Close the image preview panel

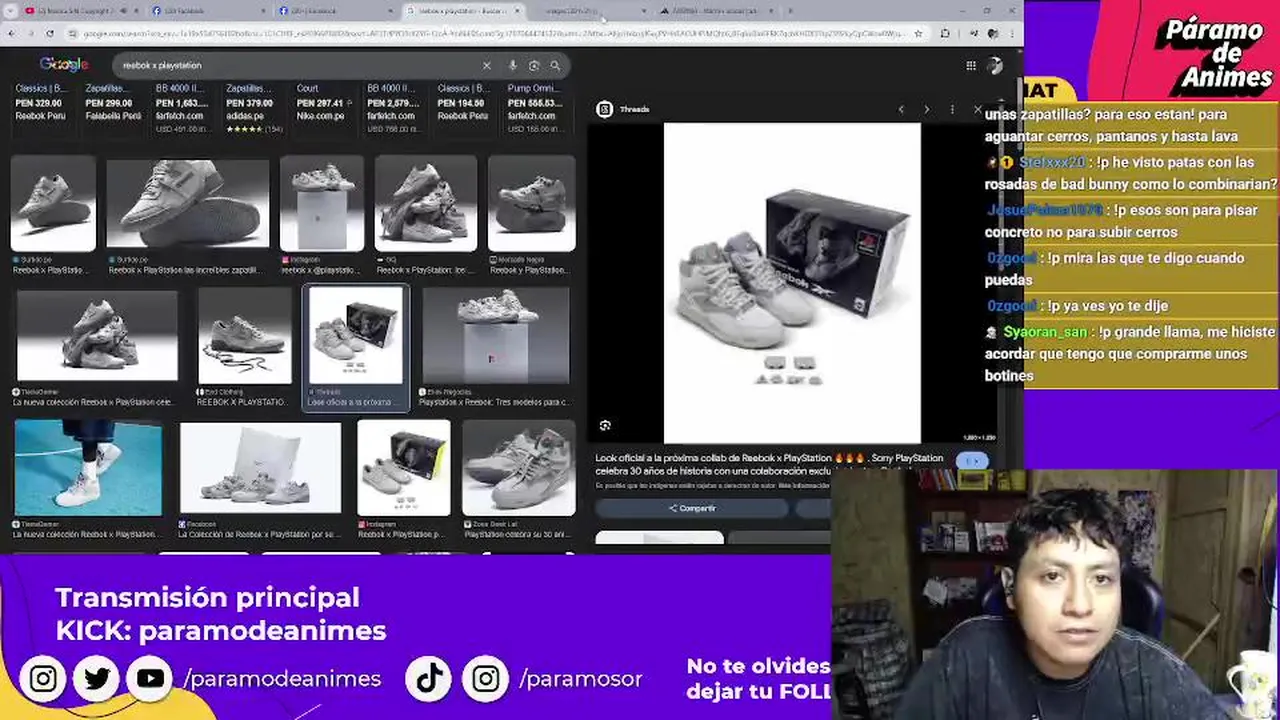pos(977,109)
